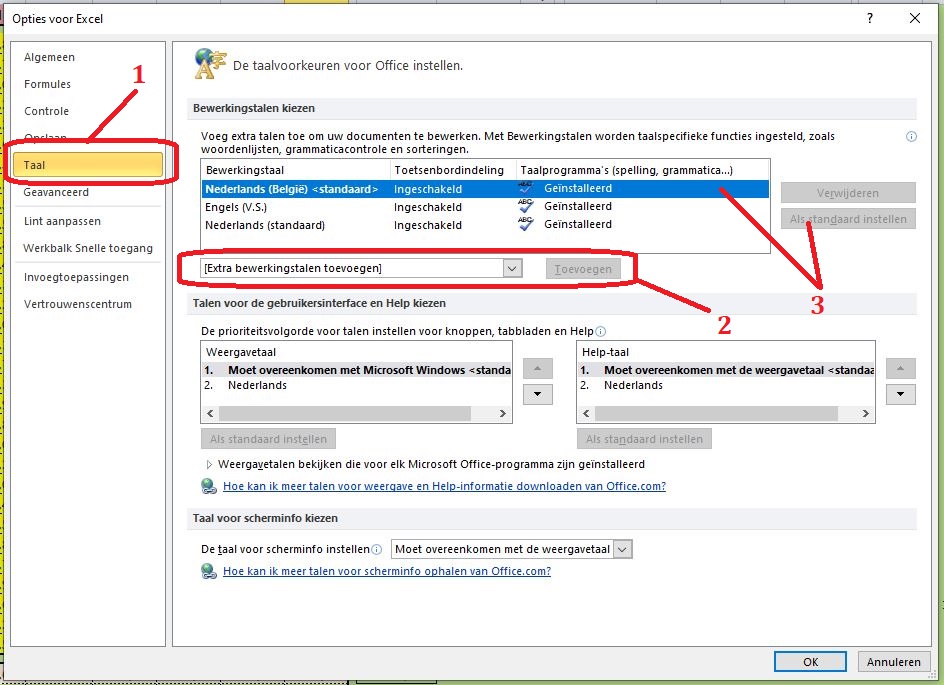Open link about downloading weergave languages

444,487
